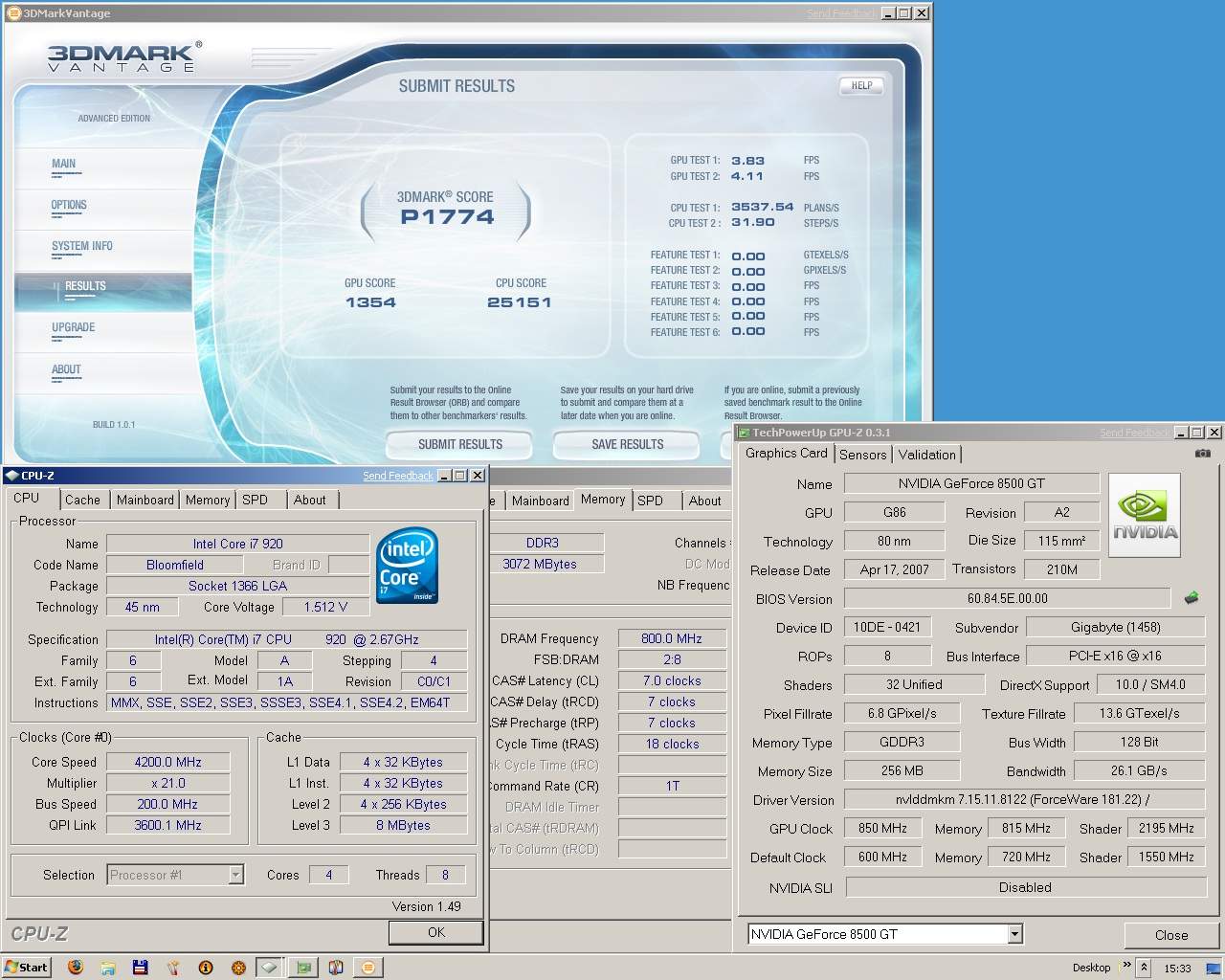Click the Intel Core i7 logo in CPU-Z

(408, 565)
